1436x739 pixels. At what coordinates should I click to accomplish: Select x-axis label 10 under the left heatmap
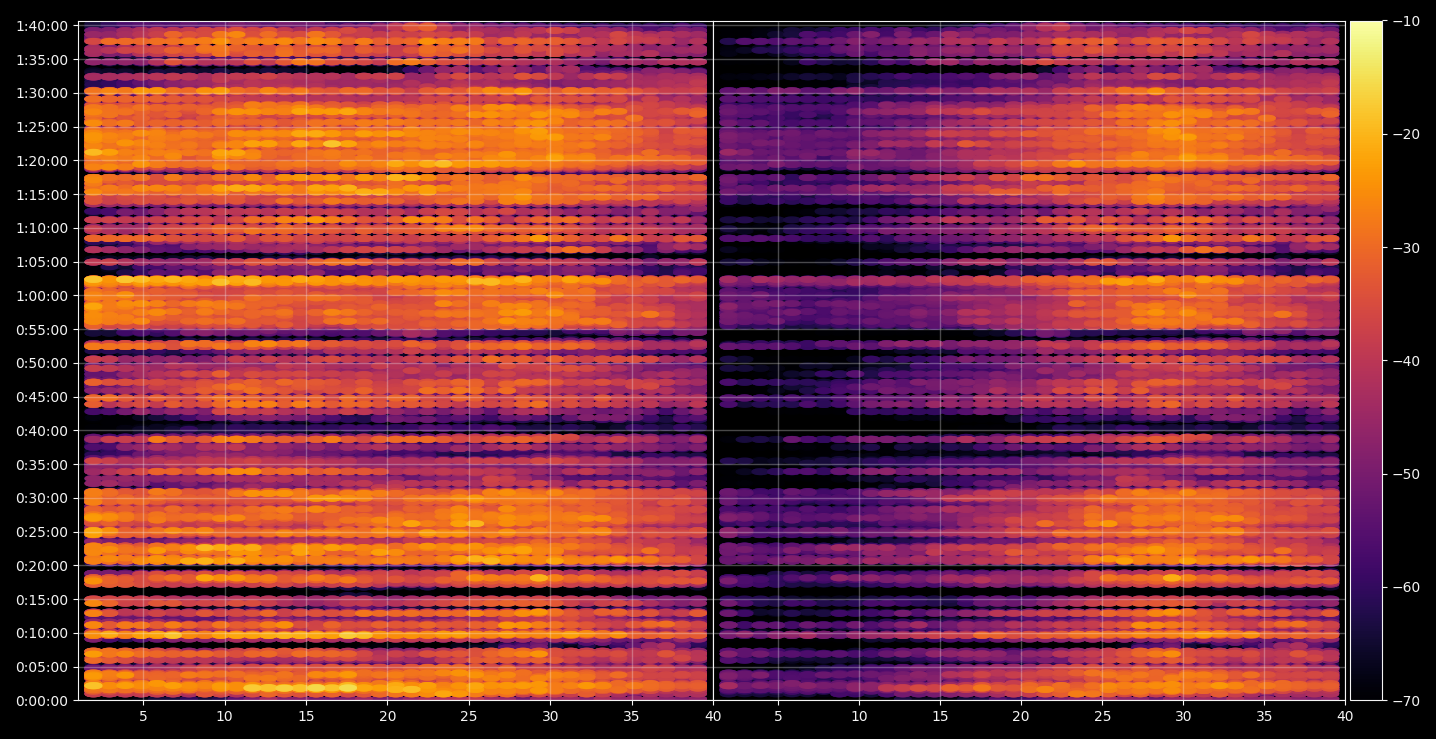(224, 717)
